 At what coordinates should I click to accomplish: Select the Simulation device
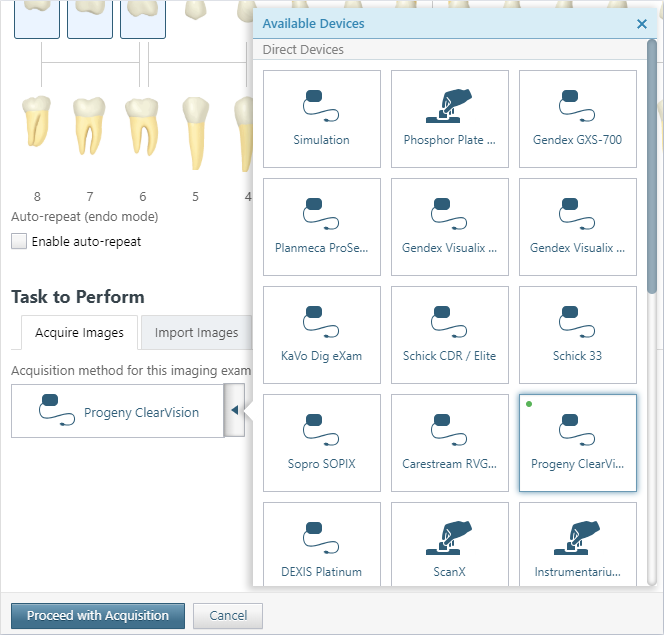321,119
